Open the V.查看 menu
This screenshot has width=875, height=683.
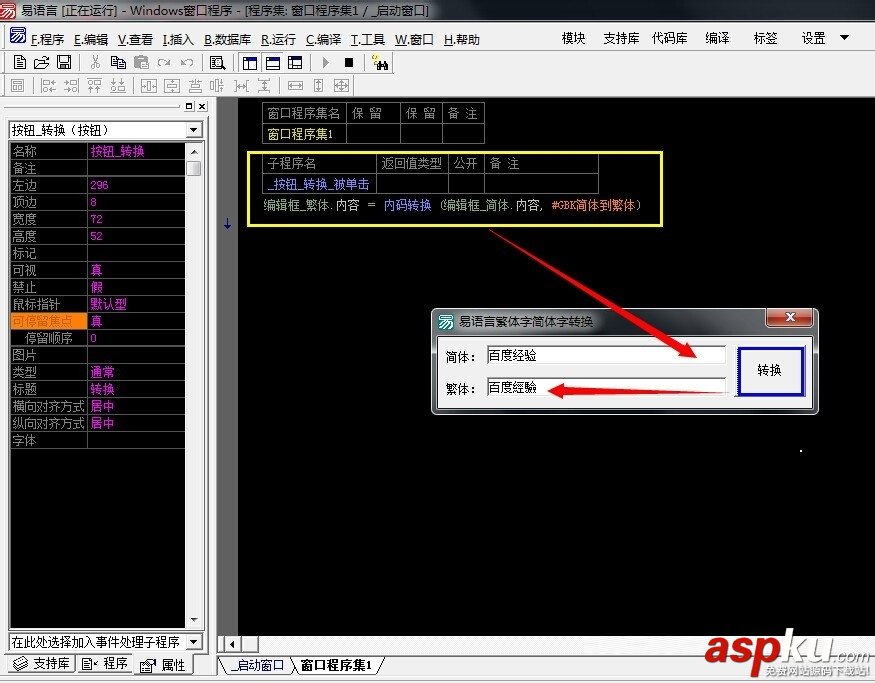(x=135, y=40)
